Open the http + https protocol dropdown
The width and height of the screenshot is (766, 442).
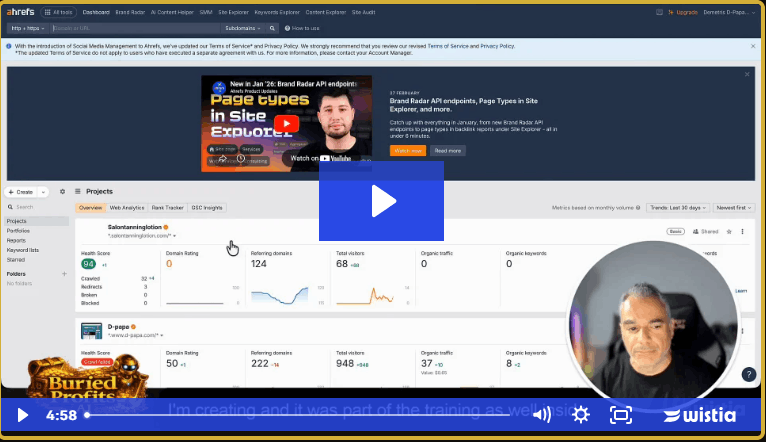coord(29,29)
